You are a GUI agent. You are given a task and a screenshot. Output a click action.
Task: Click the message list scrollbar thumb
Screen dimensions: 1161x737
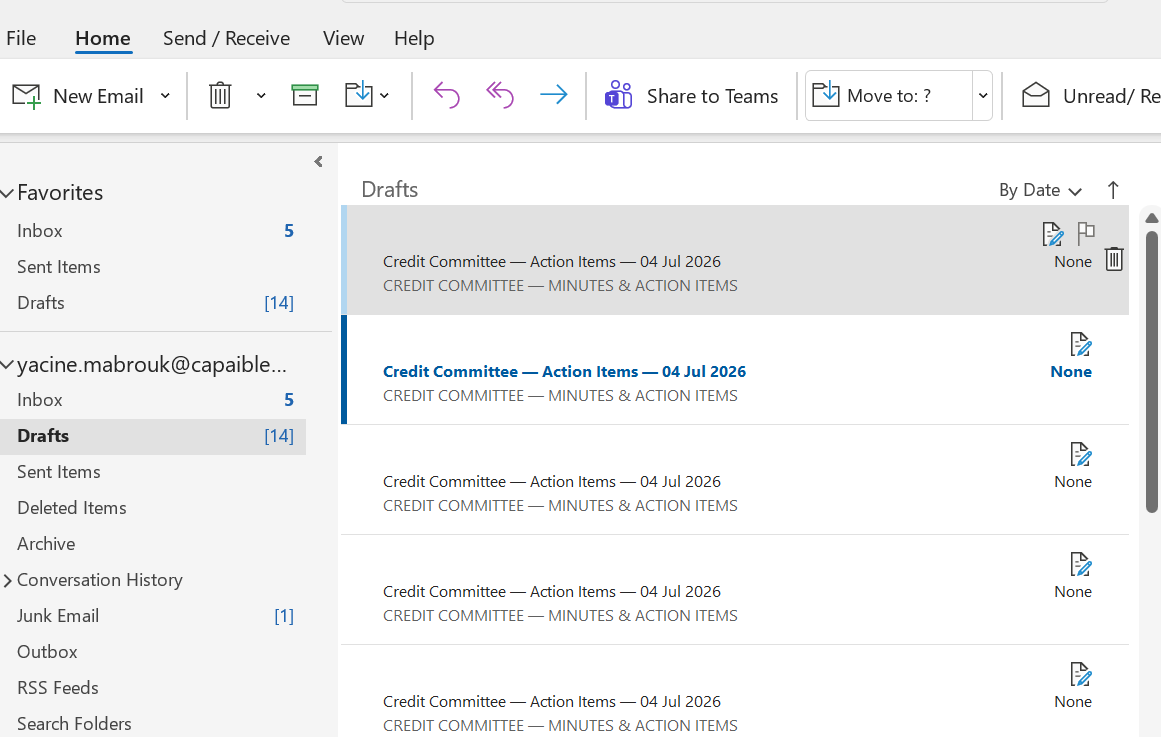point(1151,372)
